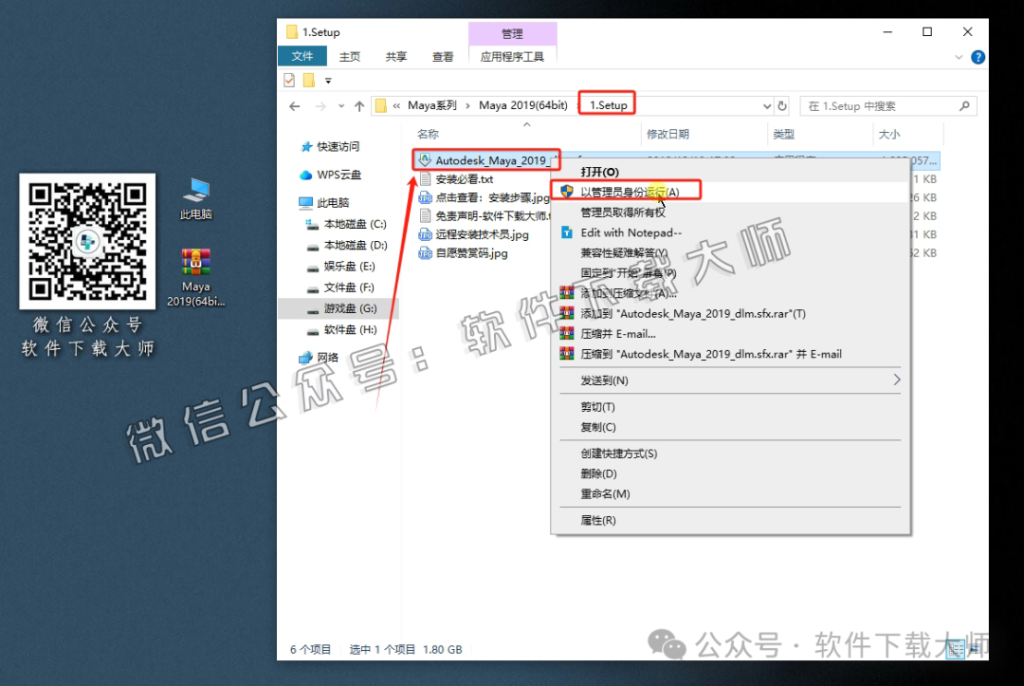This screenshot has width=1024, height=686.
Task: Open the 此电脑 desktop icon
Action: (x=196, y=199)
